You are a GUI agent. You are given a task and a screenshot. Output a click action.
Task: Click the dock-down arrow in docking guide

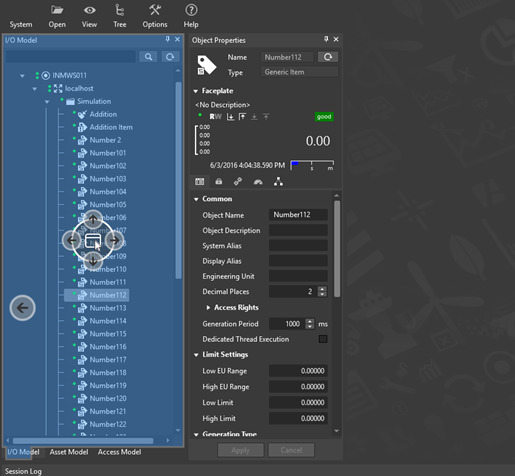(x=93, y=261)
